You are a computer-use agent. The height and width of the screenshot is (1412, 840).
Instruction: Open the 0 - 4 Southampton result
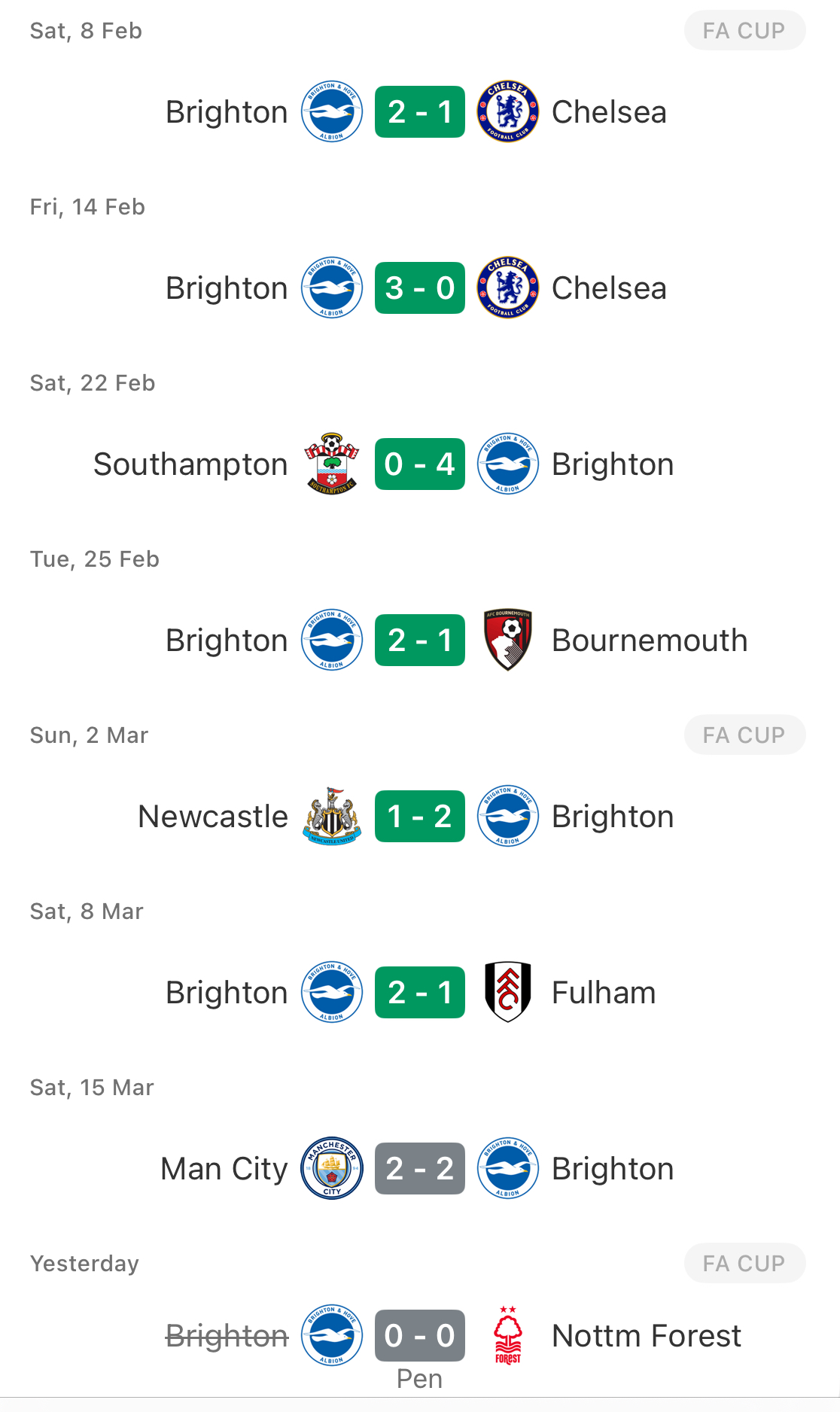(420, 464)
